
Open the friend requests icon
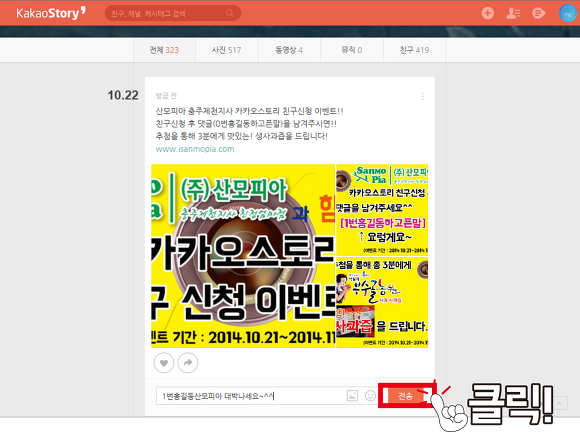[513, 13]
